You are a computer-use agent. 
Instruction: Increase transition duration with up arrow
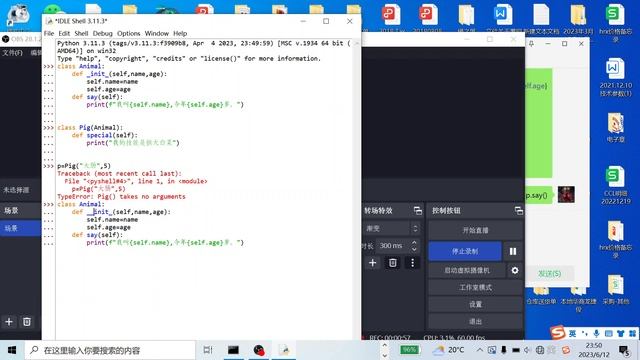coord(414,242)
